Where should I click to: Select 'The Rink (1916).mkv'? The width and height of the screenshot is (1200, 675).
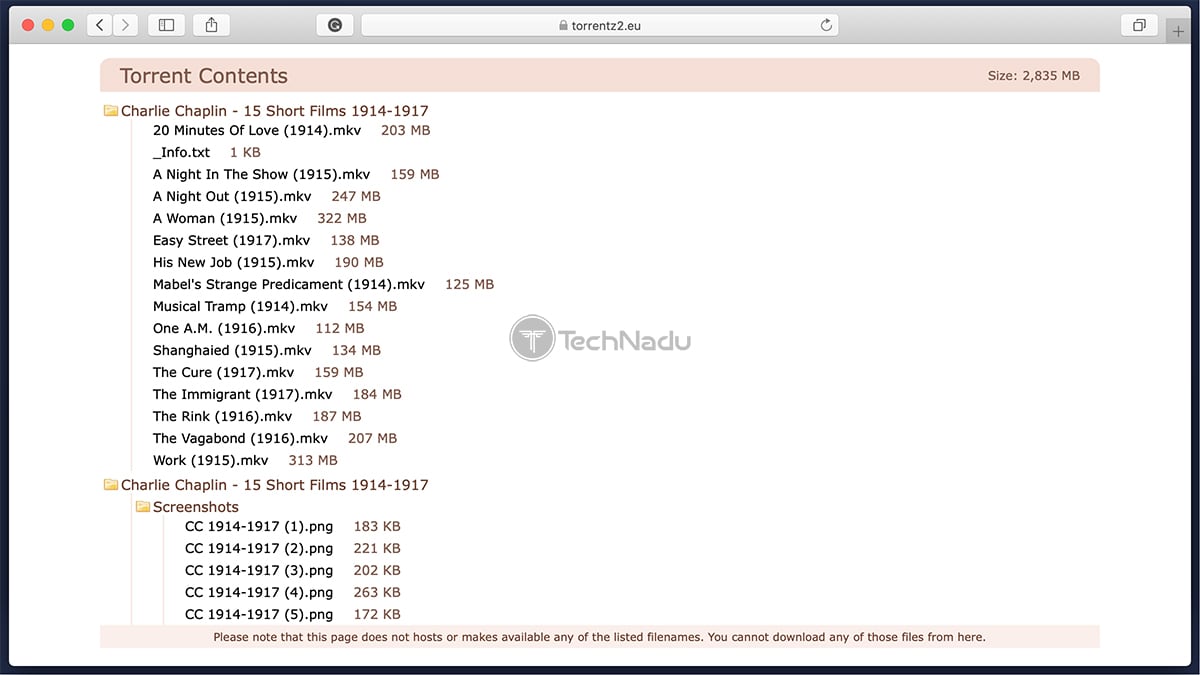click(x=223, y=416)
